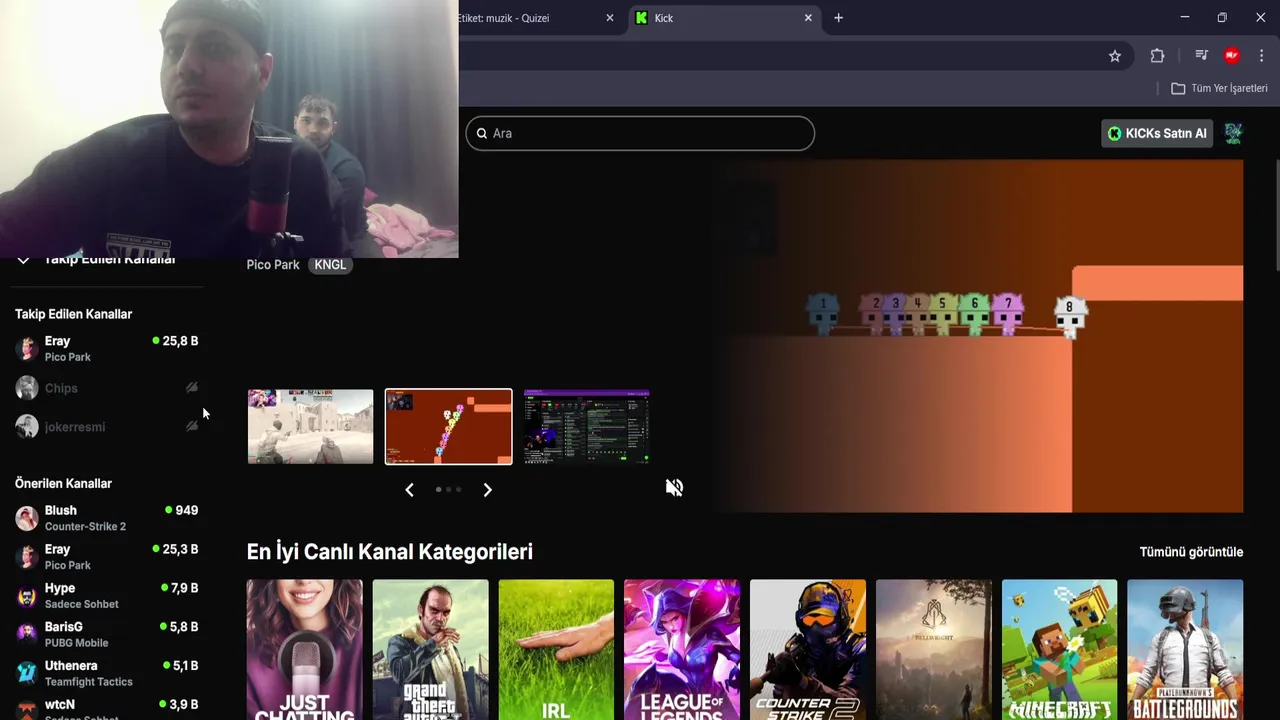
Task: Select the third dark dashboard stream thumbnail
Action: 586,427
